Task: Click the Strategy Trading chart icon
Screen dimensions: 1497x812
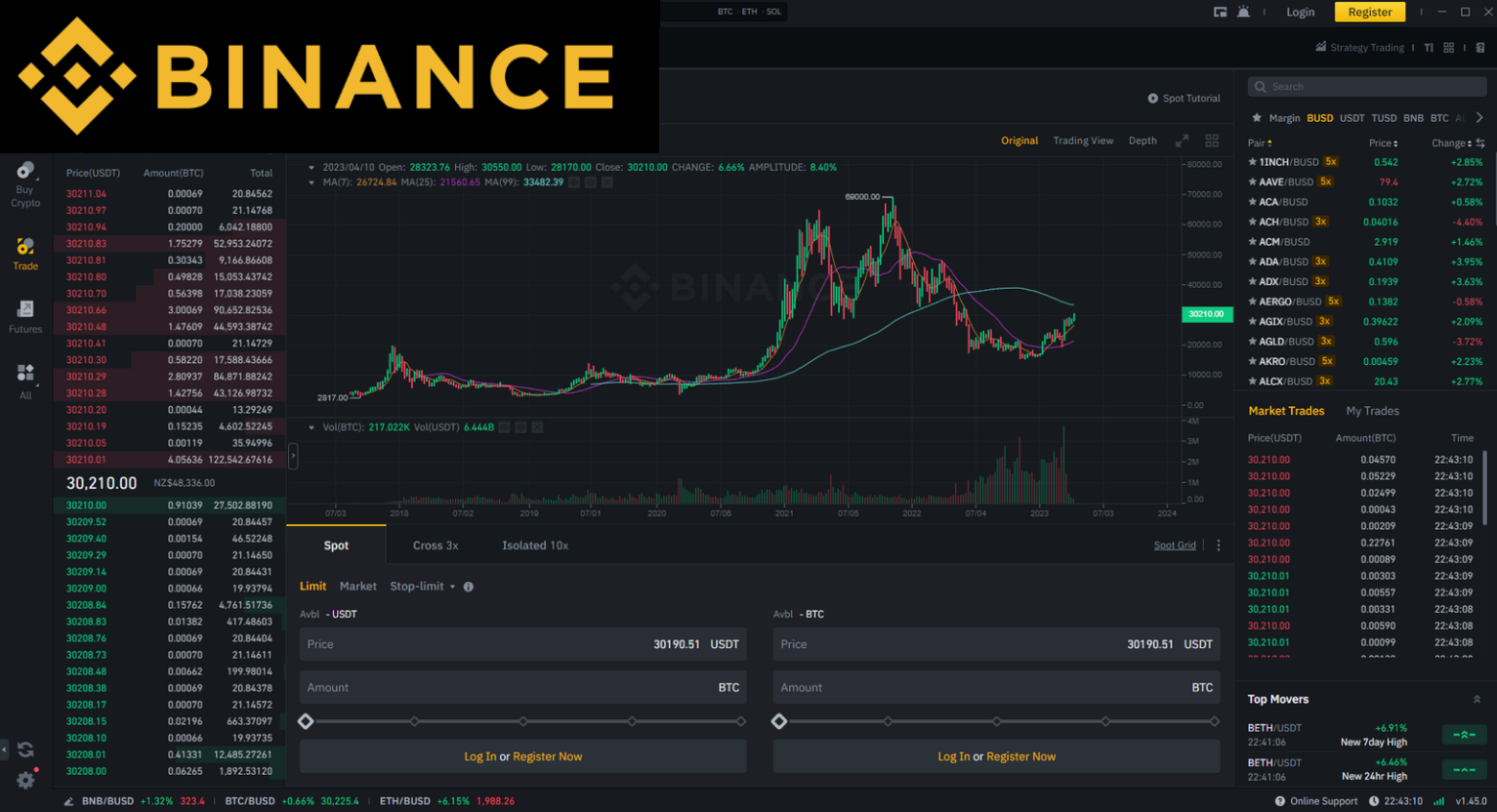Action: click(x=1320, y=47)
